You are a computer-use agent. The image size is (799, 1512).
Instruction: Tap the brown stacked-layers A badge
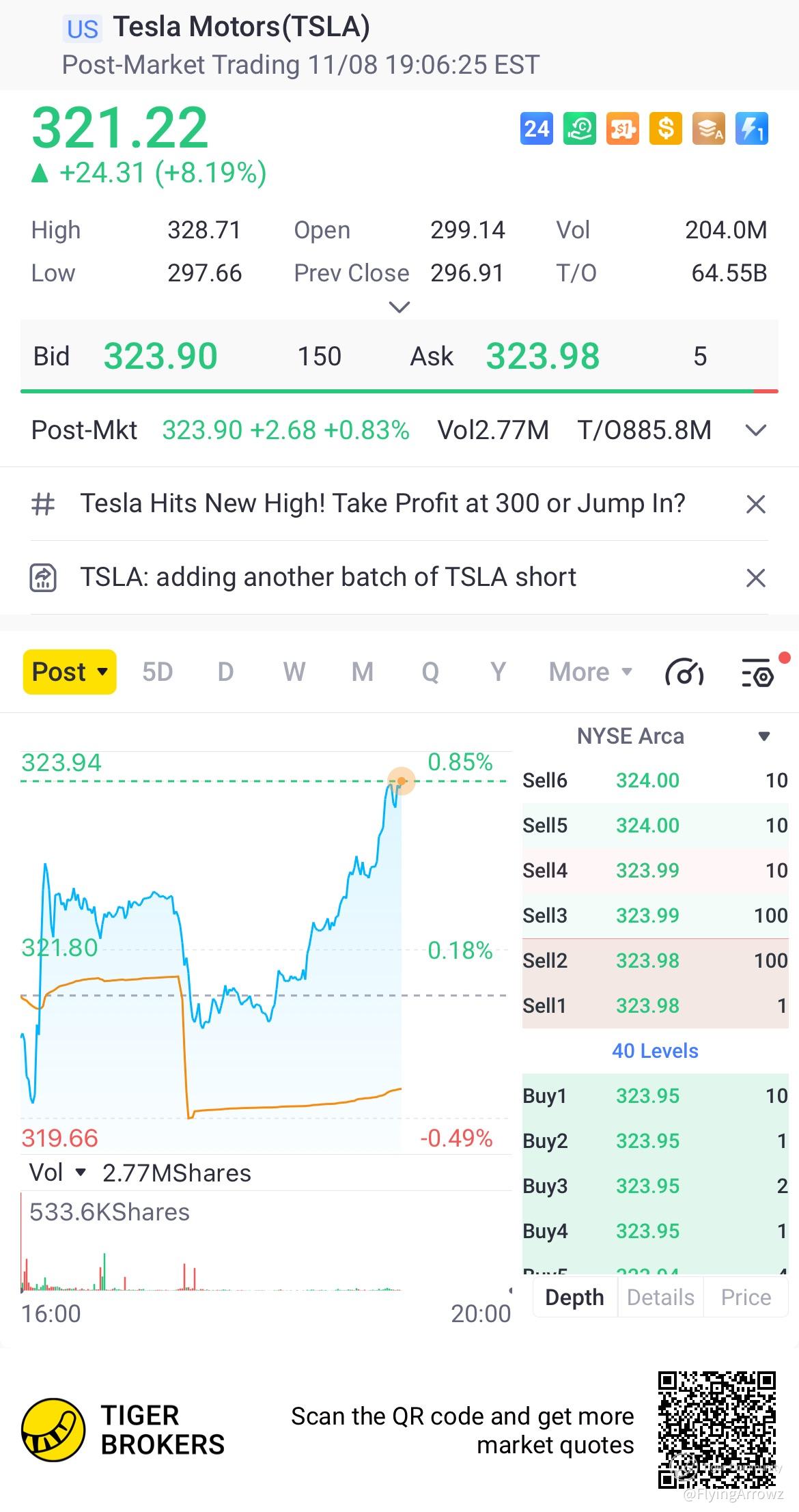coord(709,129)
